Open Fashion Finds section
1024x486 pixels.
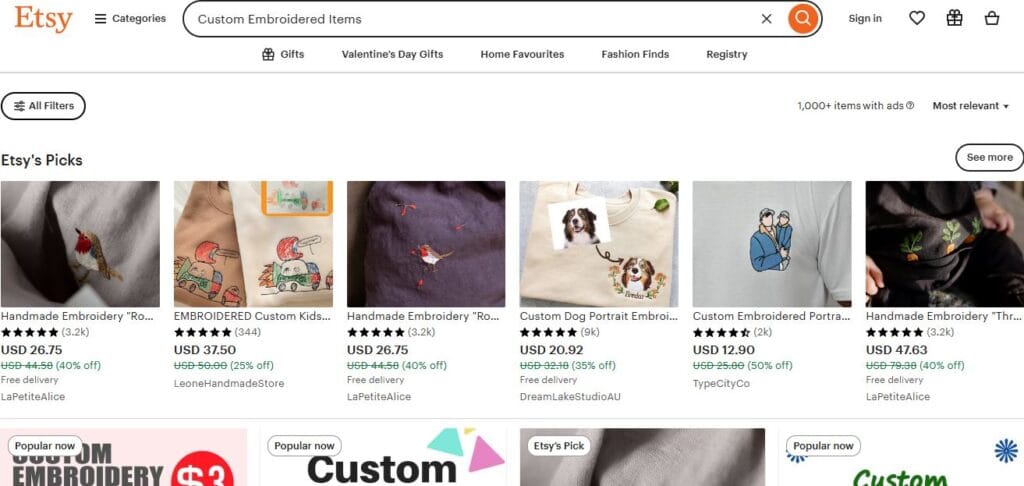click(x=635, y=54)
